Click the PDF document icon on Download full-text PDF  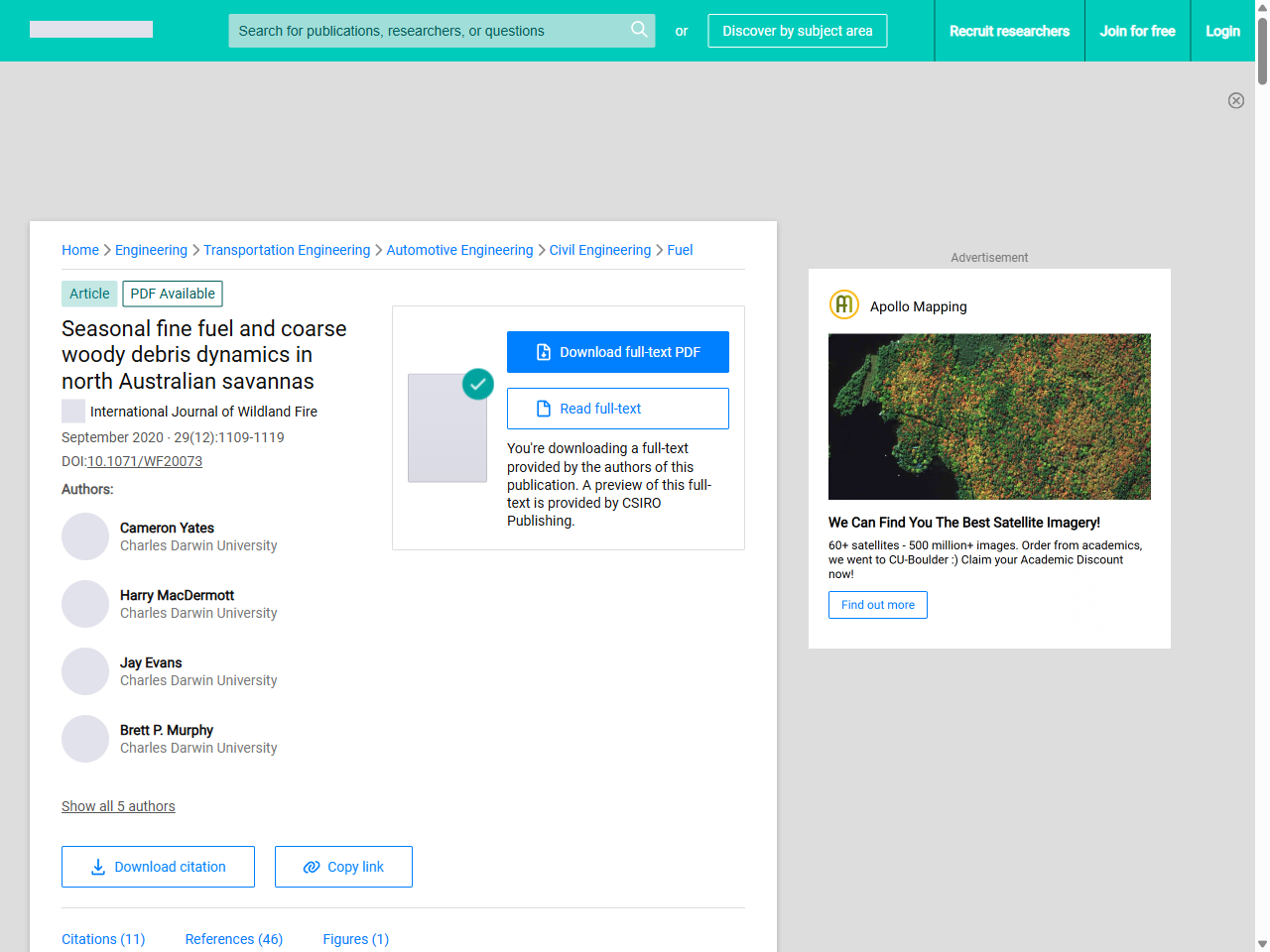point(542,351)
